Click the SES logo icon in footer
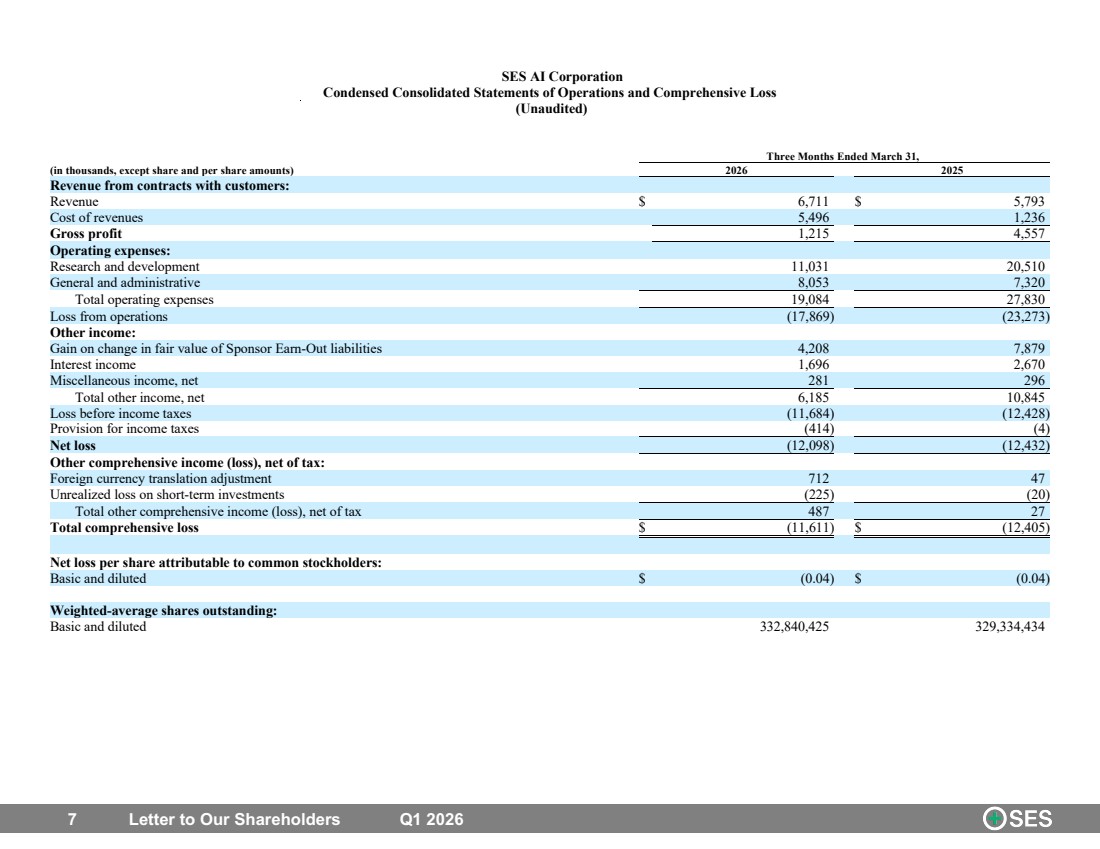The width and height of the screenshot is (1100, 849). pyautogui.click(x=1017, y=819)
